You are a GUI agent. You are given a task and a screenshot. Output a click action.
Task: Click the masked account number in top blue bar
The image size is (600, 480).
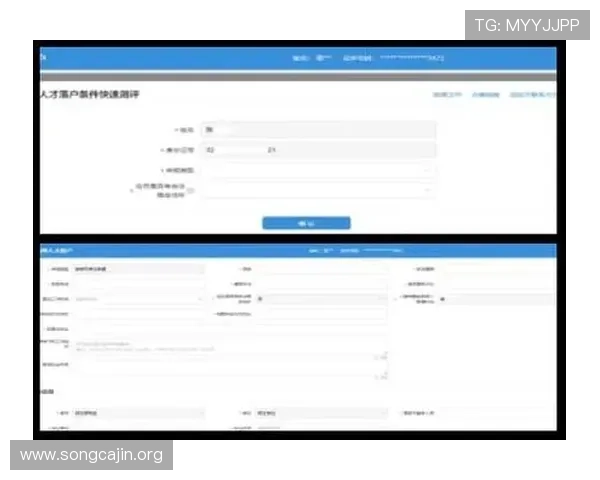pos(412,58)
